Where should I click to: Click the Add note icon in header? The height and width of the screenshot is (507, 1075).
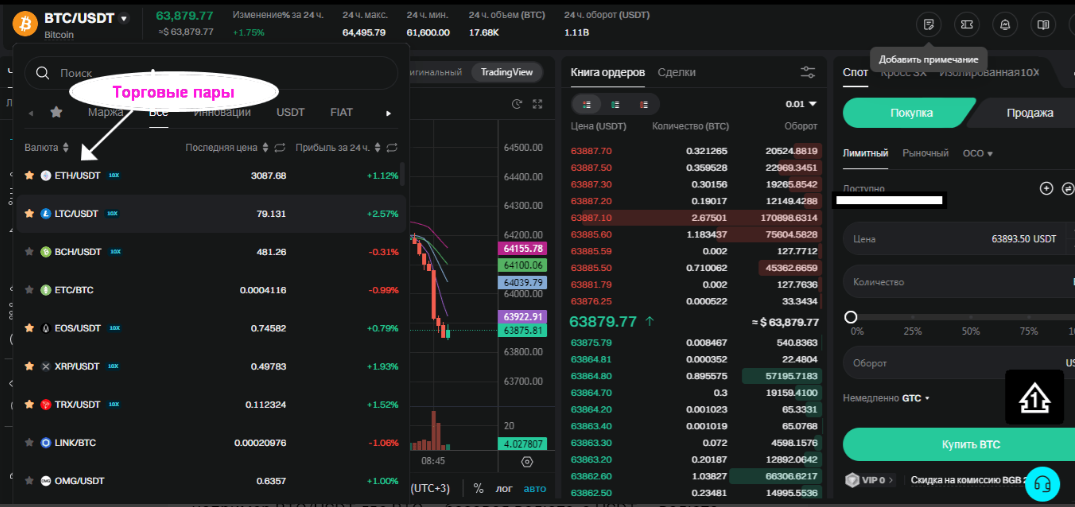tap(928, 25)
